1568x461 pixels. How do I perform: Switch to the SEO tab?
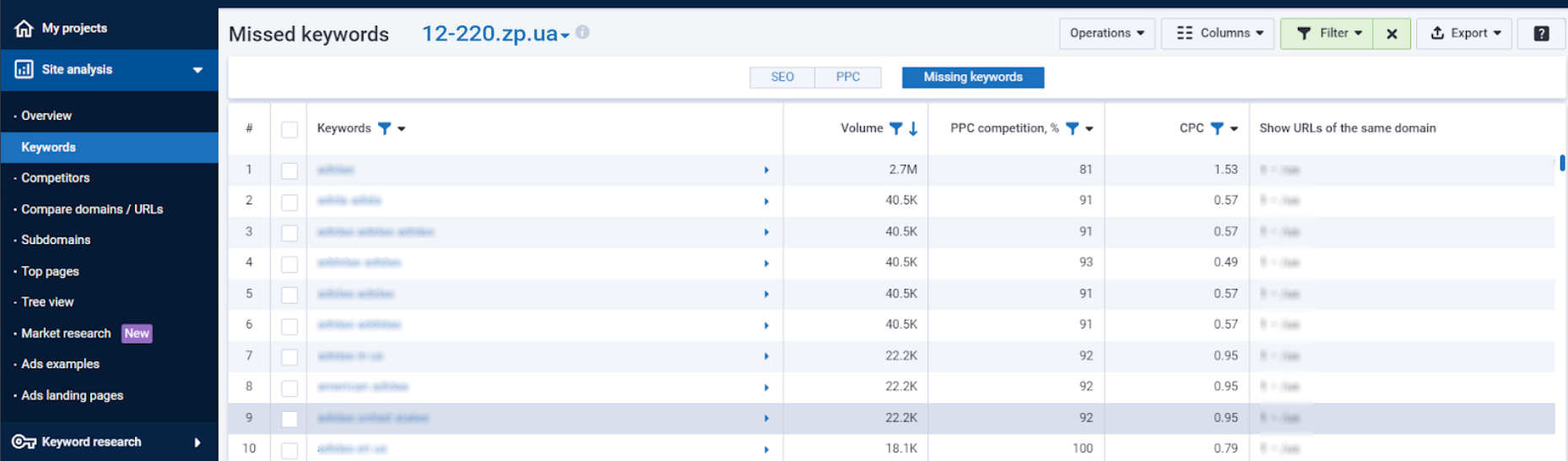pos(782,77)
